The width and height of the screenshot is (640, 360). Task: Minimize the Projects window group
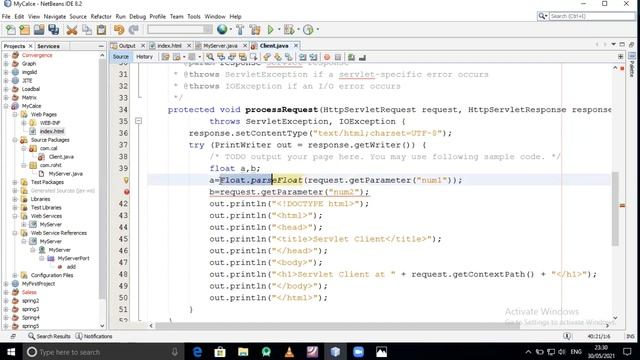click(101, 46)
